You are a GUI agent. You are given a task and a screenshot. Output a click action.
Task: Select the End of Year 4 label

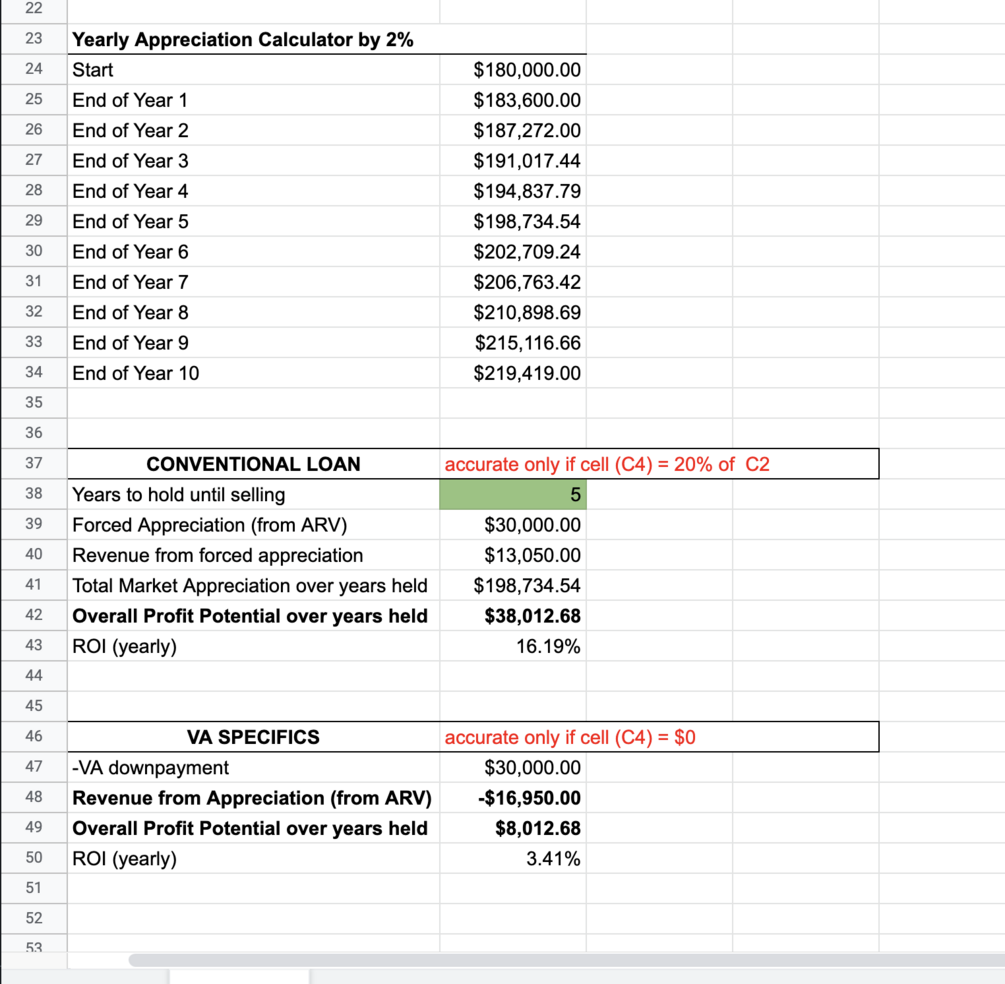pyautogui.click(x=130, y=191)
